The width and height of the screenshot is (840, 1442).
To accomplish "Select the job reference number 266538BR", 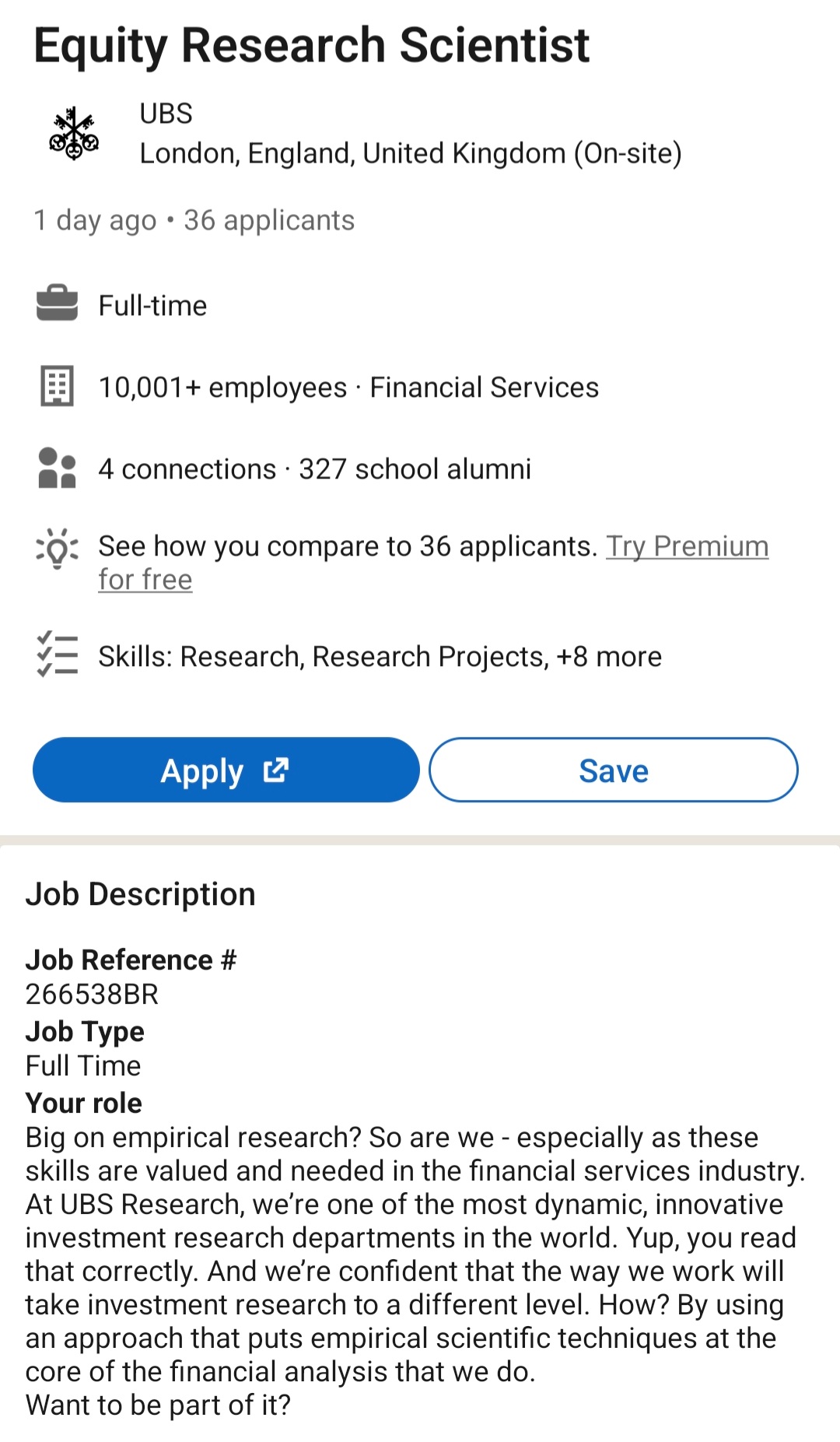I will 92,994.
